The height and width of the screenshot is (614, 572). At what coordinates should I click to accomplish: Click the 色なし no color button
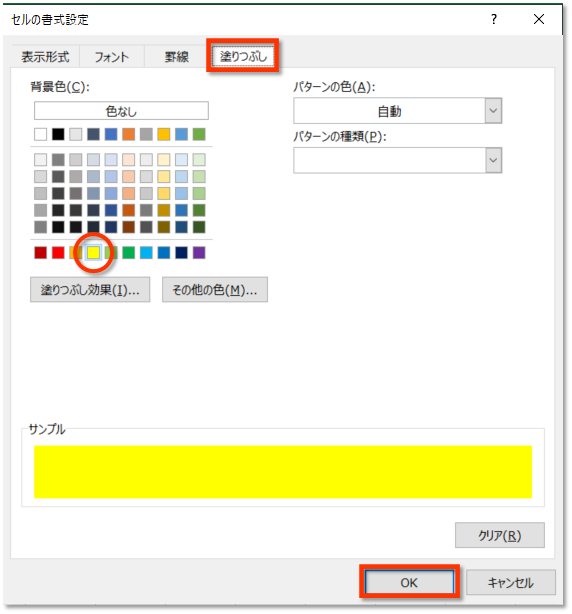pos(121,111)
